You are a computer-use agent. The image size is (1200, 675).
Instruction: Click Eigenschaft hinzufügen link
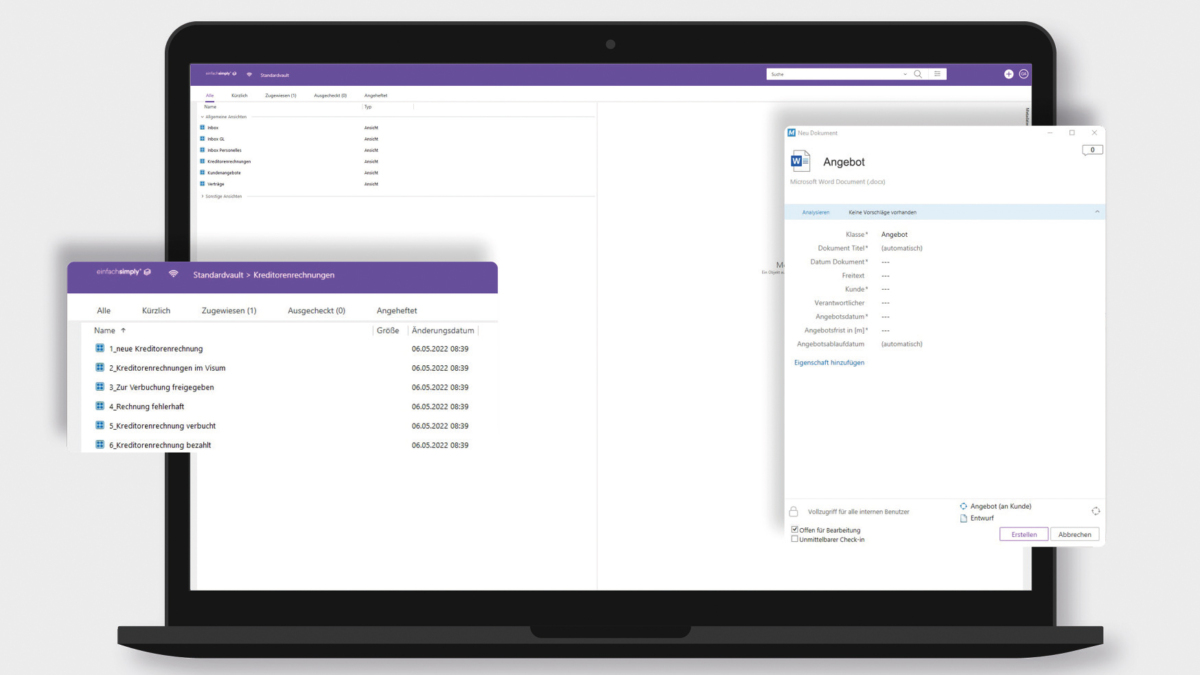(829, 362)
